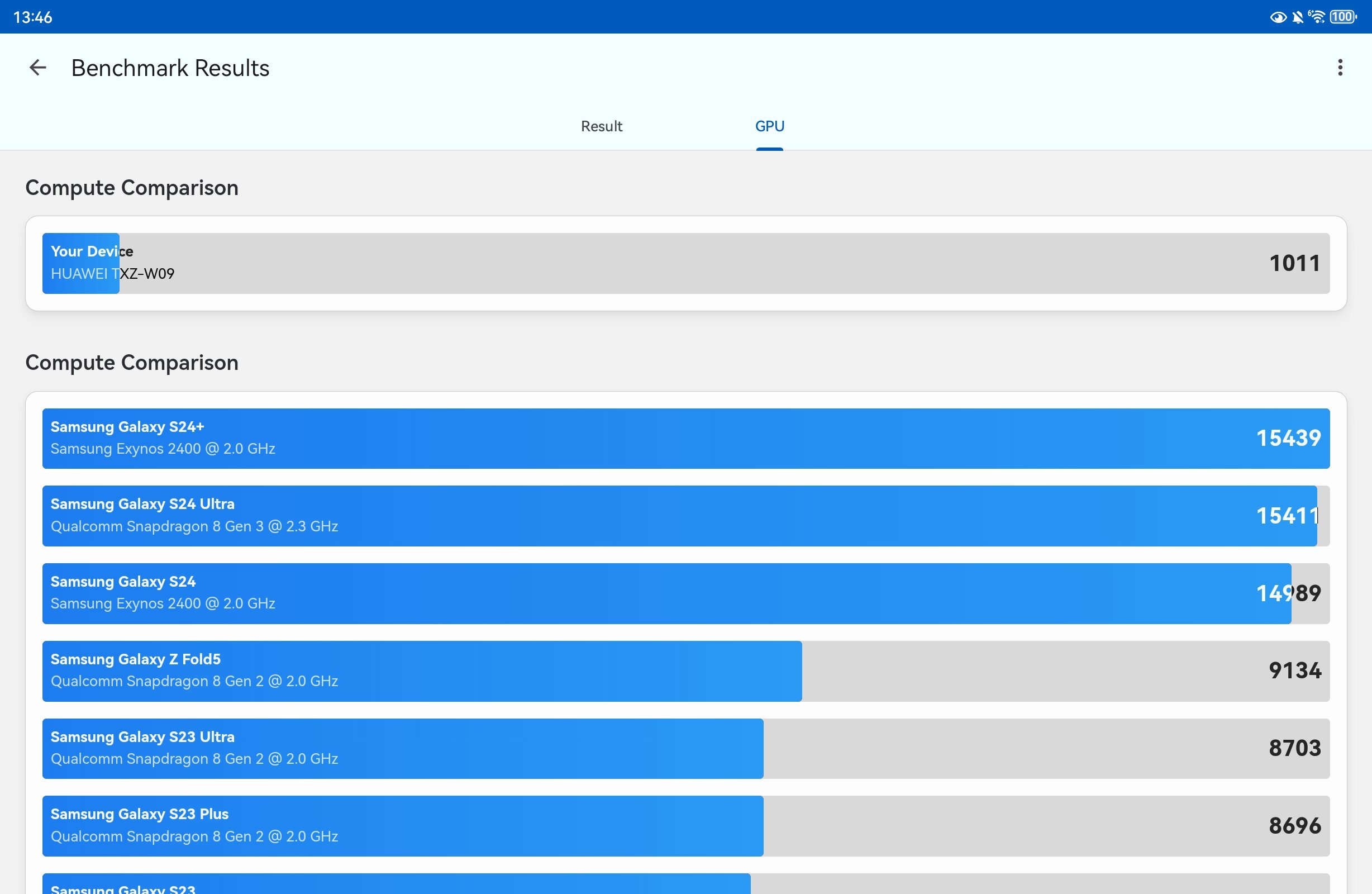Viewport: 1372px width, 894px height.
Task: Tap the muted bell status icon
Action: 1298,17
